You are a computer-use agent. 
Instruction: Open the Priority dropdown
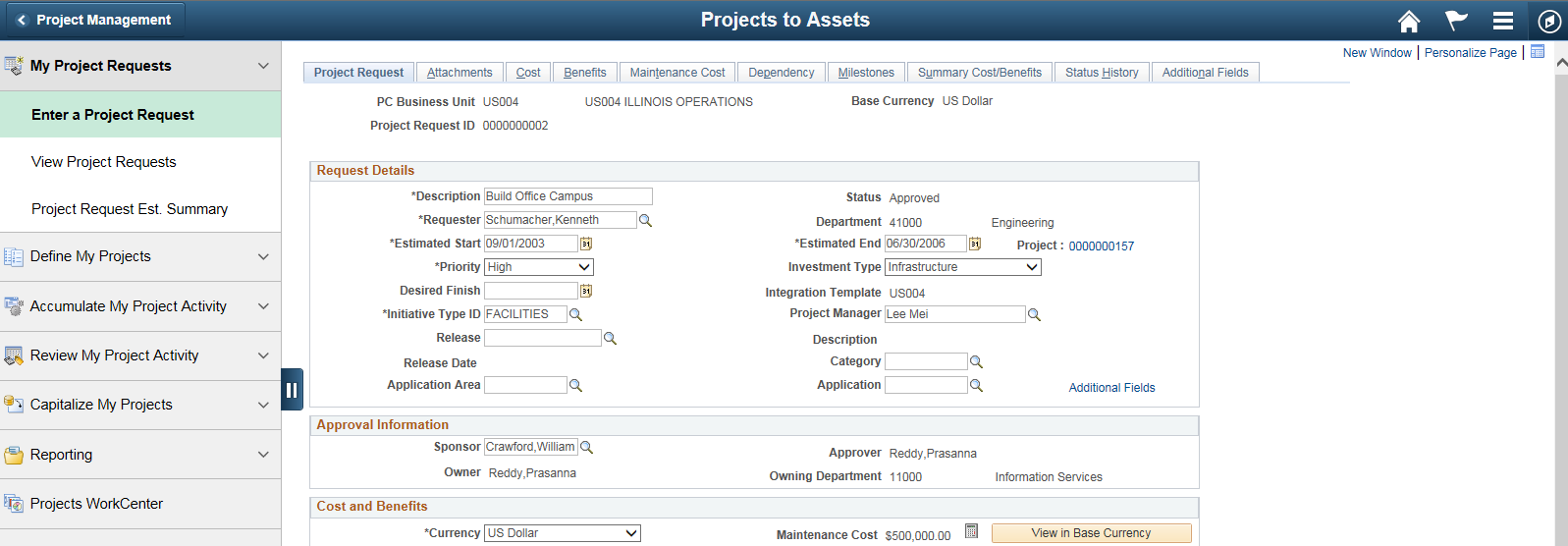point(539,267)
